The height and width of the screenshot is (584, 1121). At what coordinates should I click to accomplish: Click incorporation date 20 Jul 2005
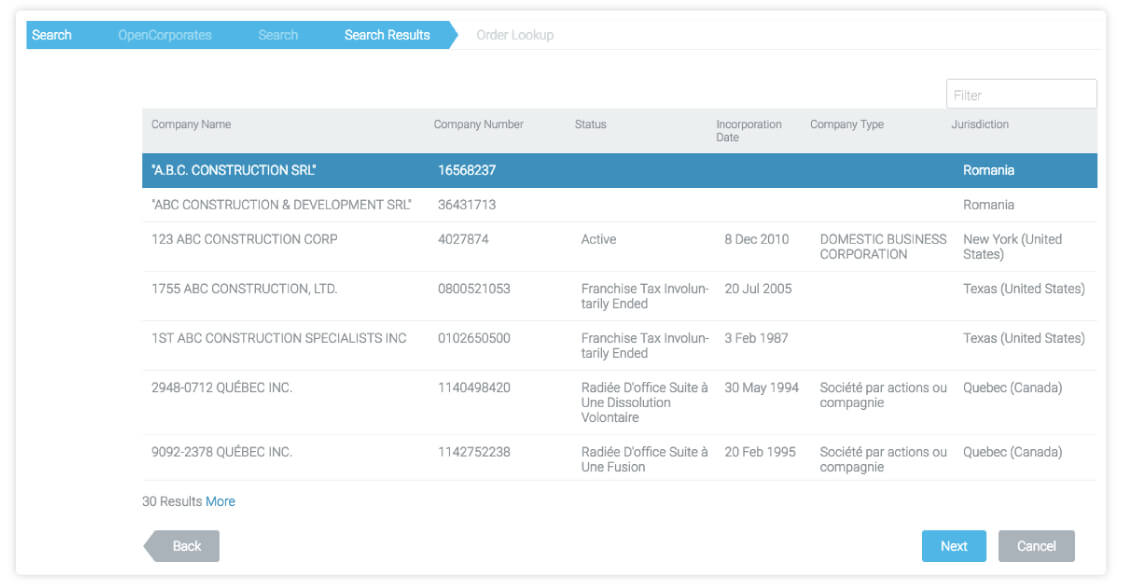[758, 289]
